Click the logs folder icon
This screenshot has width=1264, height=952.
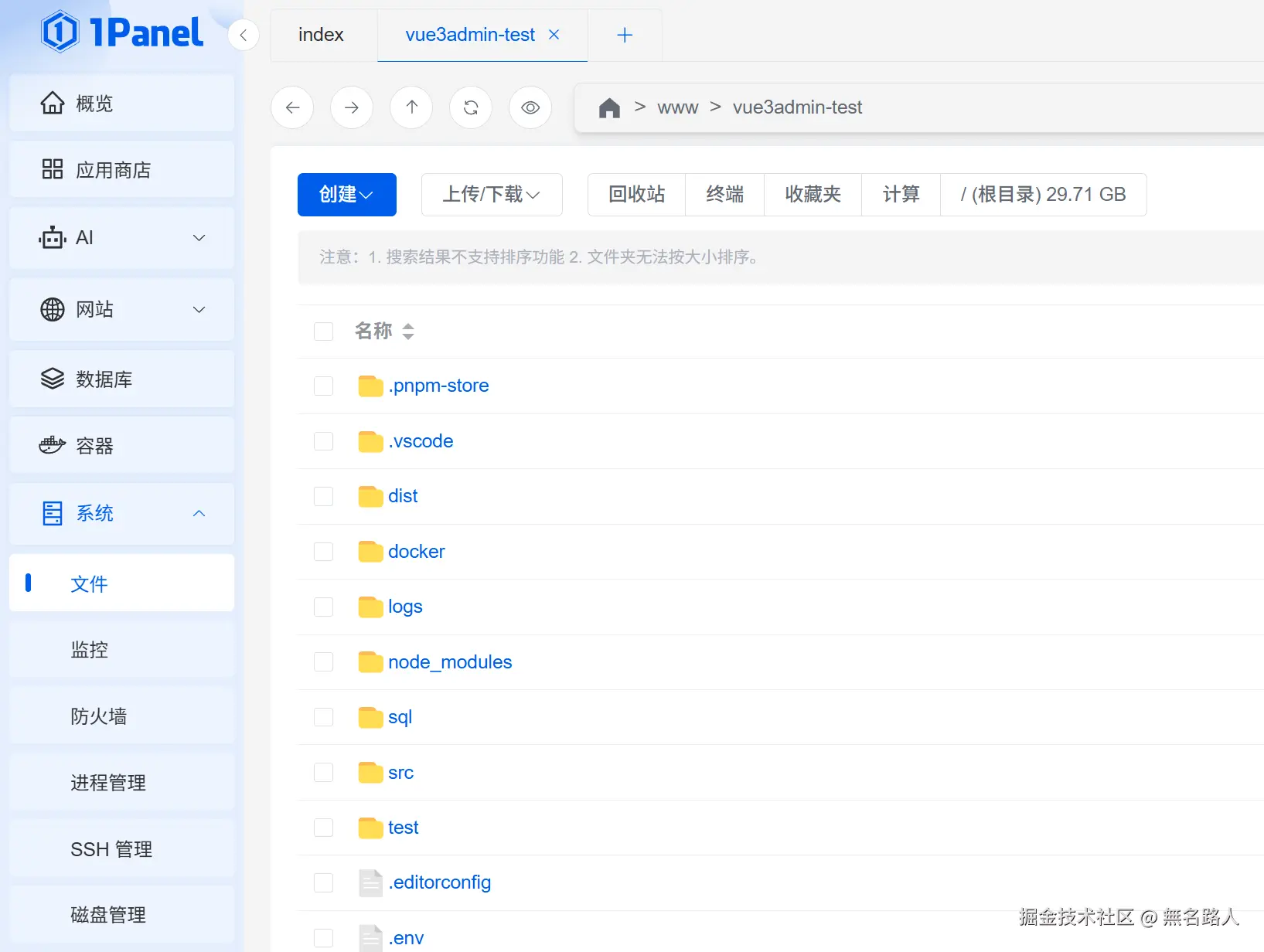click(x=371, y=607)
